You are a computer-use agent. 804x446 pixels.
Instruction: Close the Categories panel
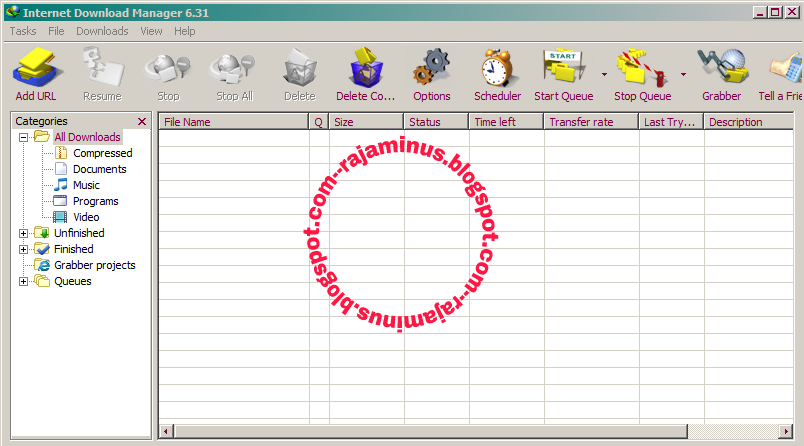coord(142,121)
